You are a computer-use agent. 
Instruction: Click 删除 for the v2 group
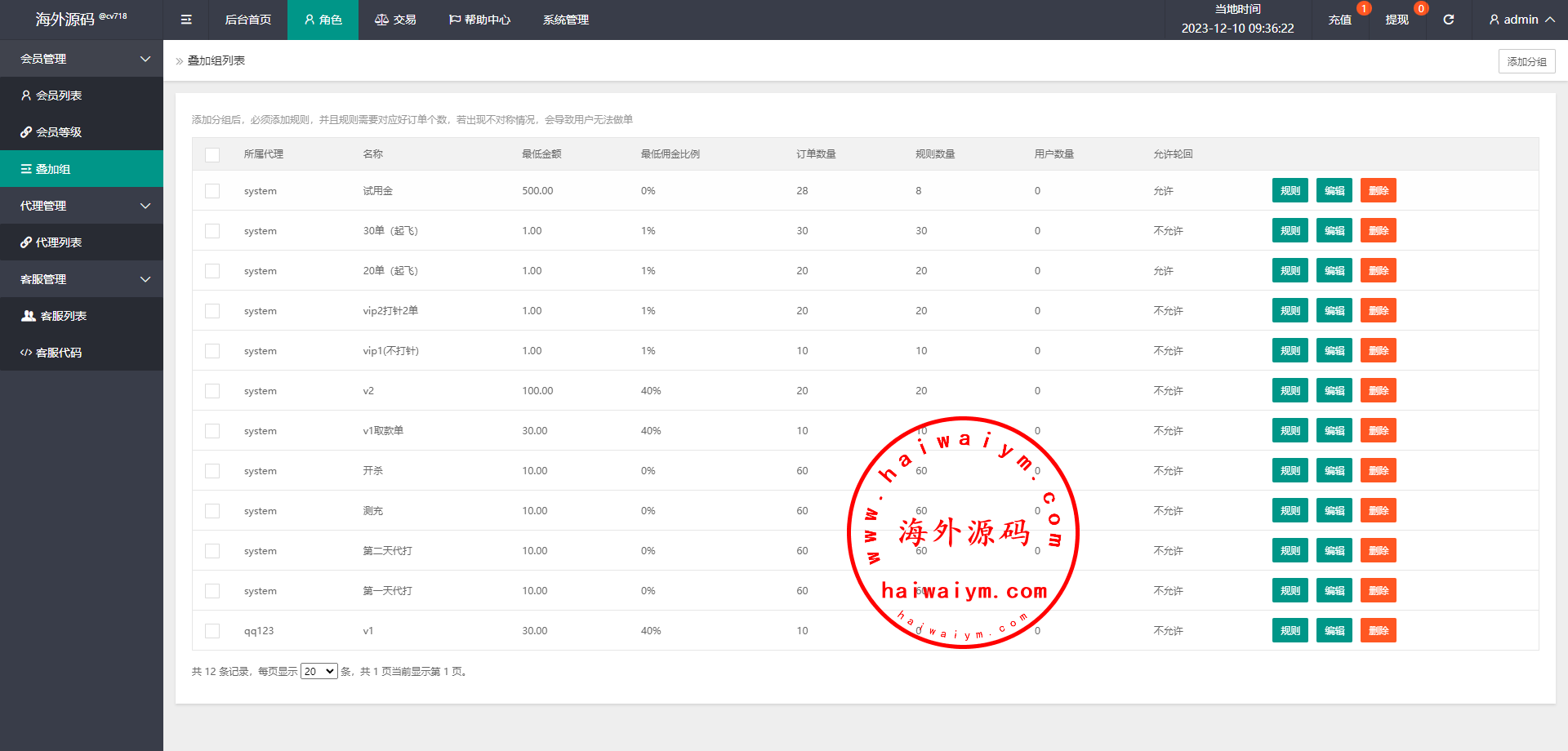(1378, 391)
